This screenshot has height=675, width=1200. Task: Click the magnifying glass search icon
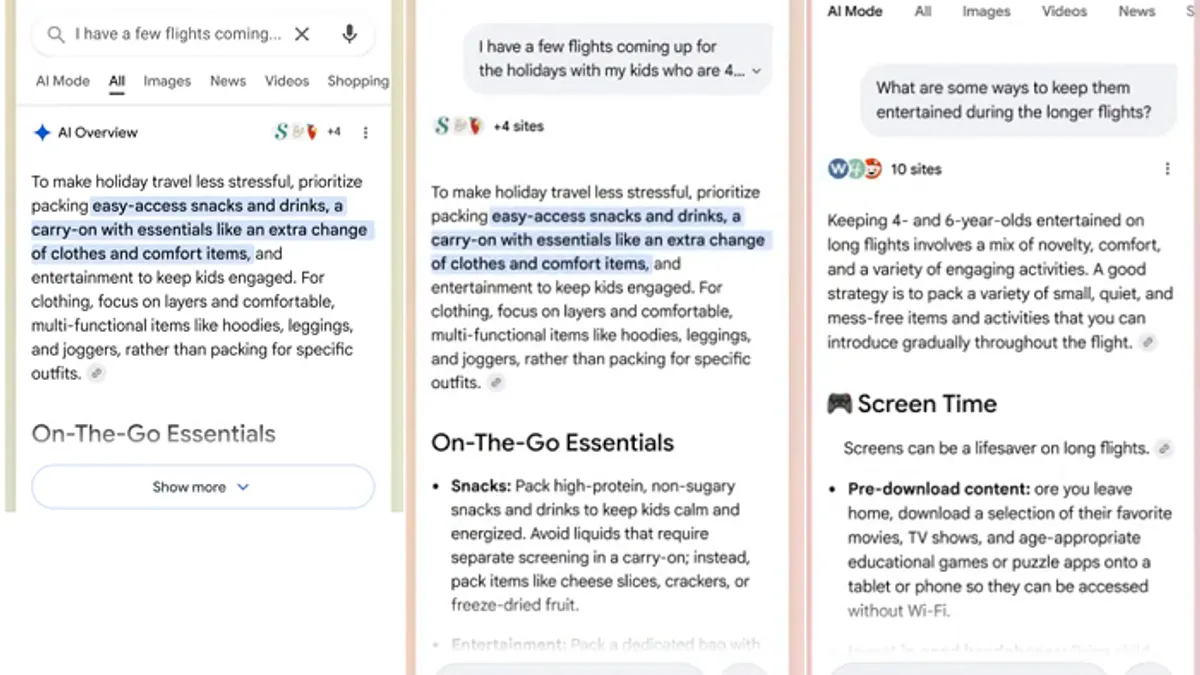point(55,33)
